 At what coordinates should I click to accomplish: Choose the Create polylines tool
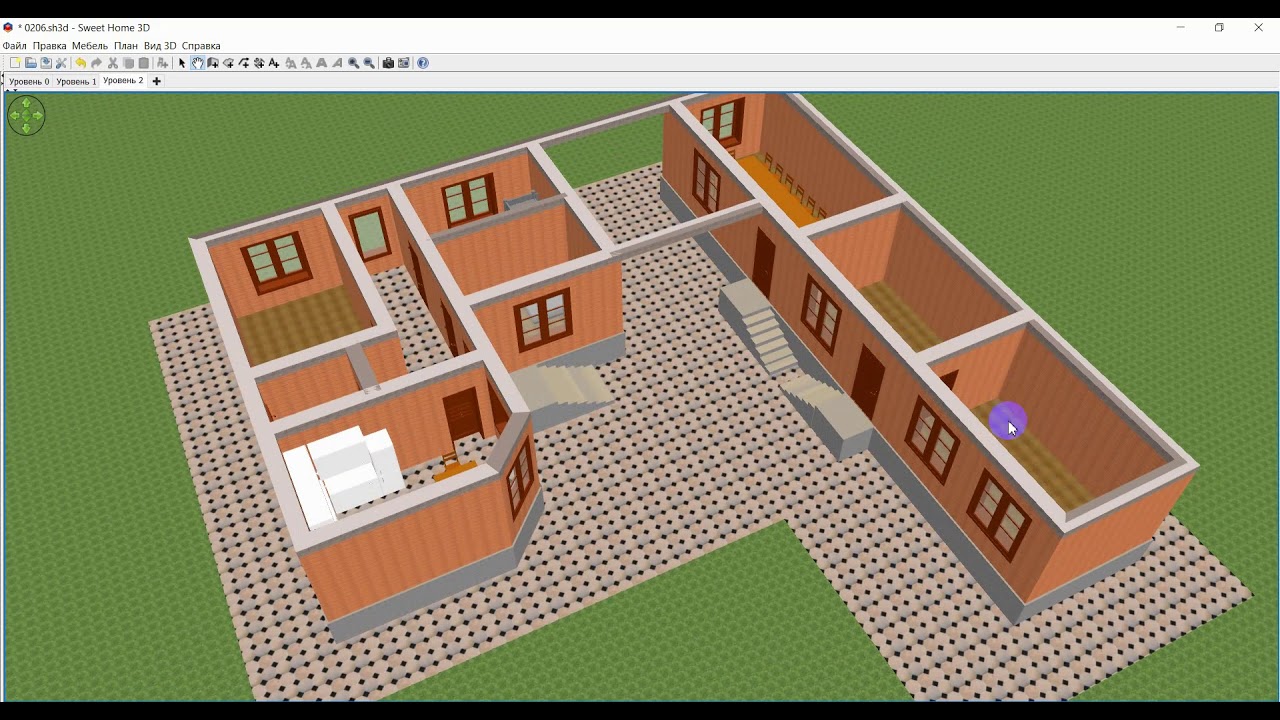244,63
